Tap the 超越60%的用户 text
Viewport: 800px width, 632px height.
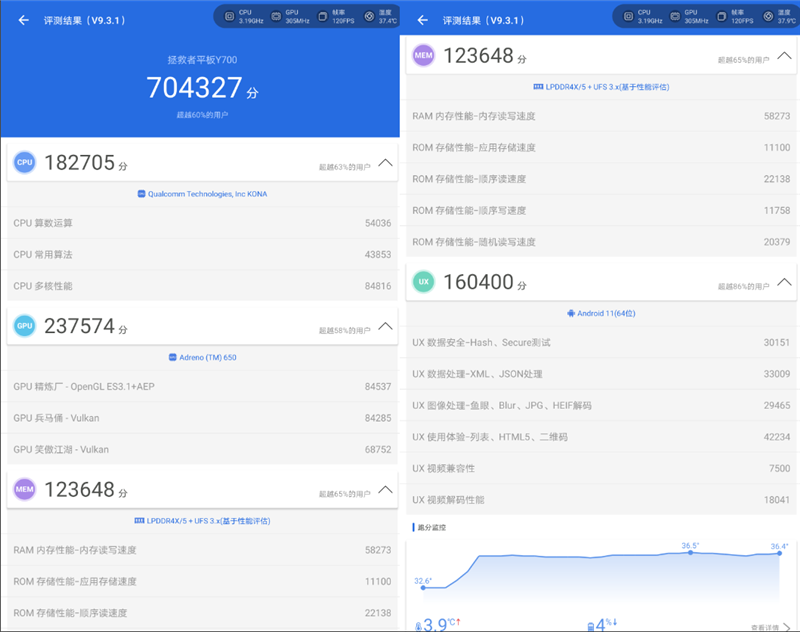[203, 115]
